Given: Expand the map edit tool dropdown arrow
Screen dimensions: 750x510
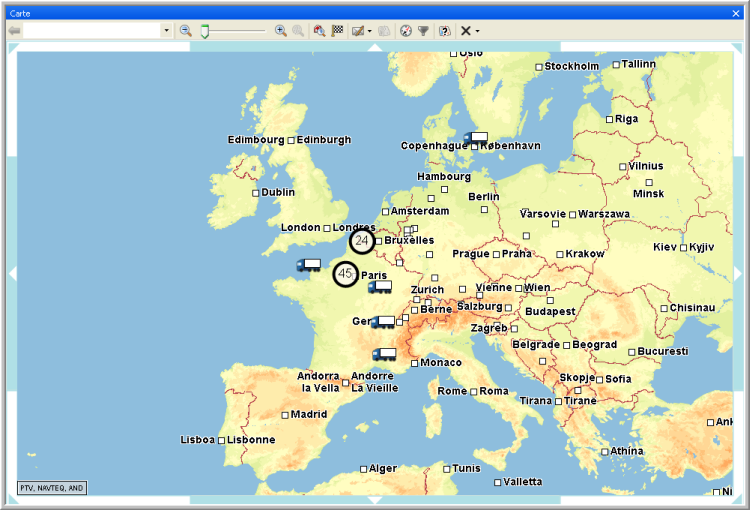Looking at the screenshot, I should coord(370,31).
